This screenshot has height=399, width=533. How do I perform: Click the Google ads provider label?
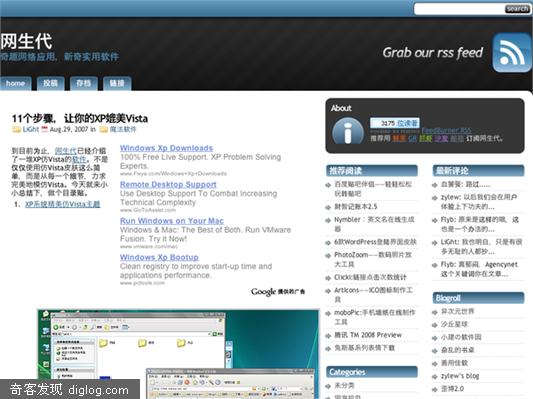[278, 292]
